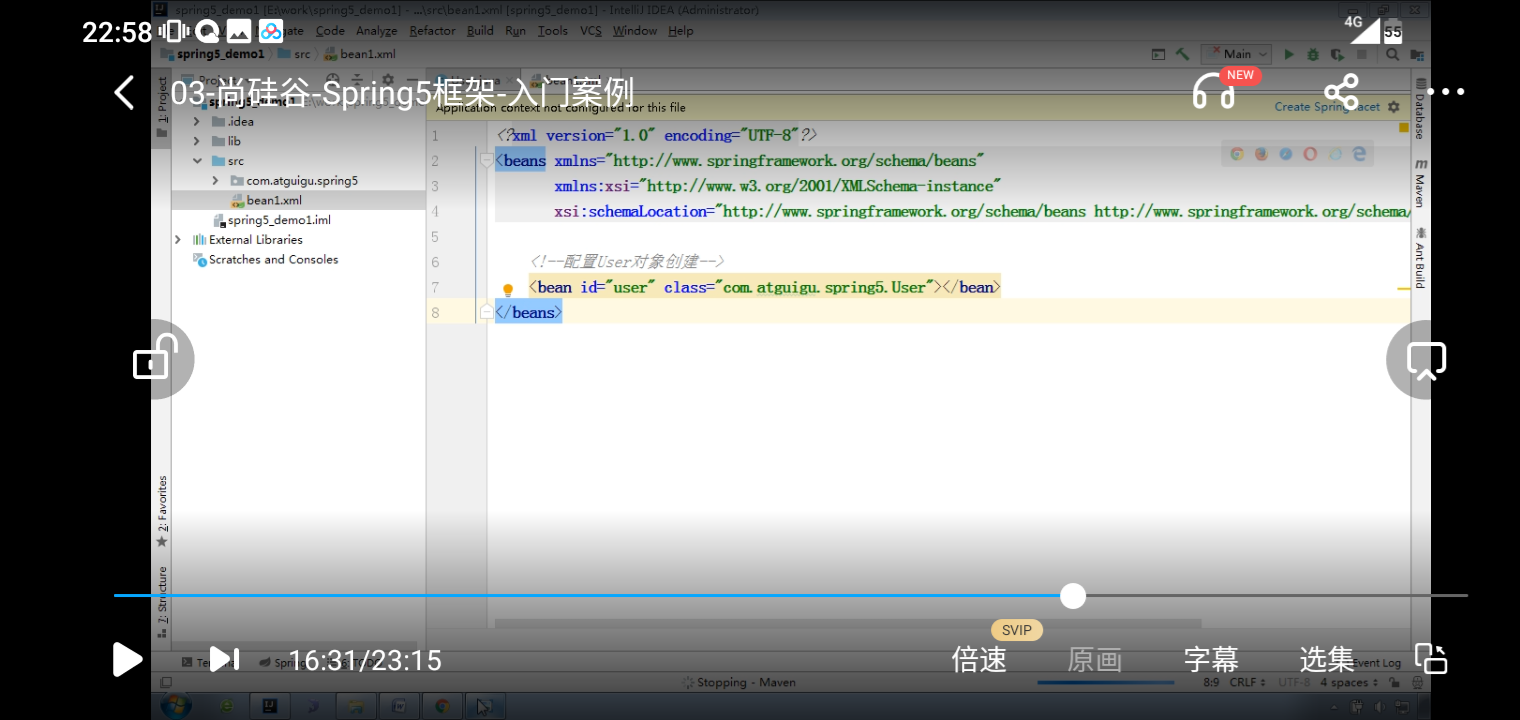Tap the rotate screen icon beside 选集
The height and width of the screenshot is (720, 1520).
[1431, 659]
